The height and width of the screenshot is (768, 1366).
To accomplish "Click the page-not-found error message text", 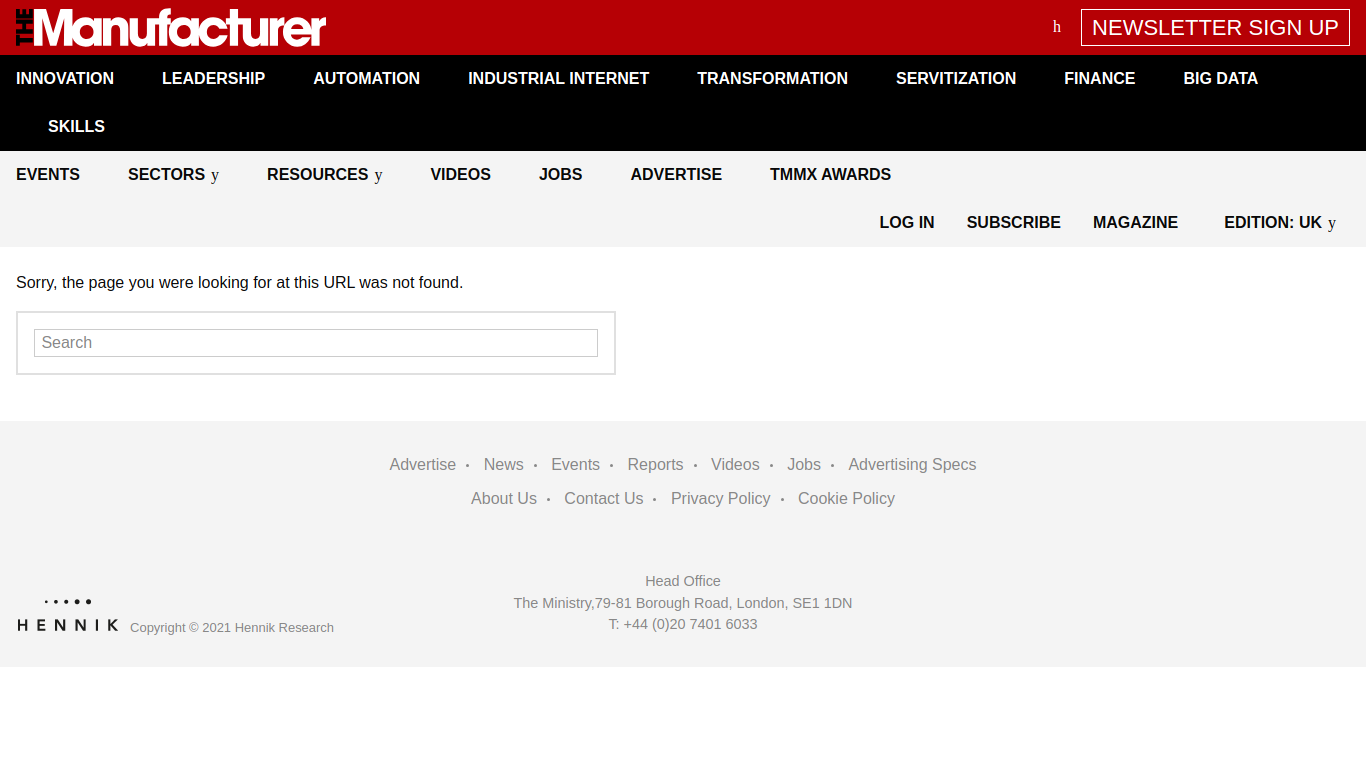I will [239, 282].
